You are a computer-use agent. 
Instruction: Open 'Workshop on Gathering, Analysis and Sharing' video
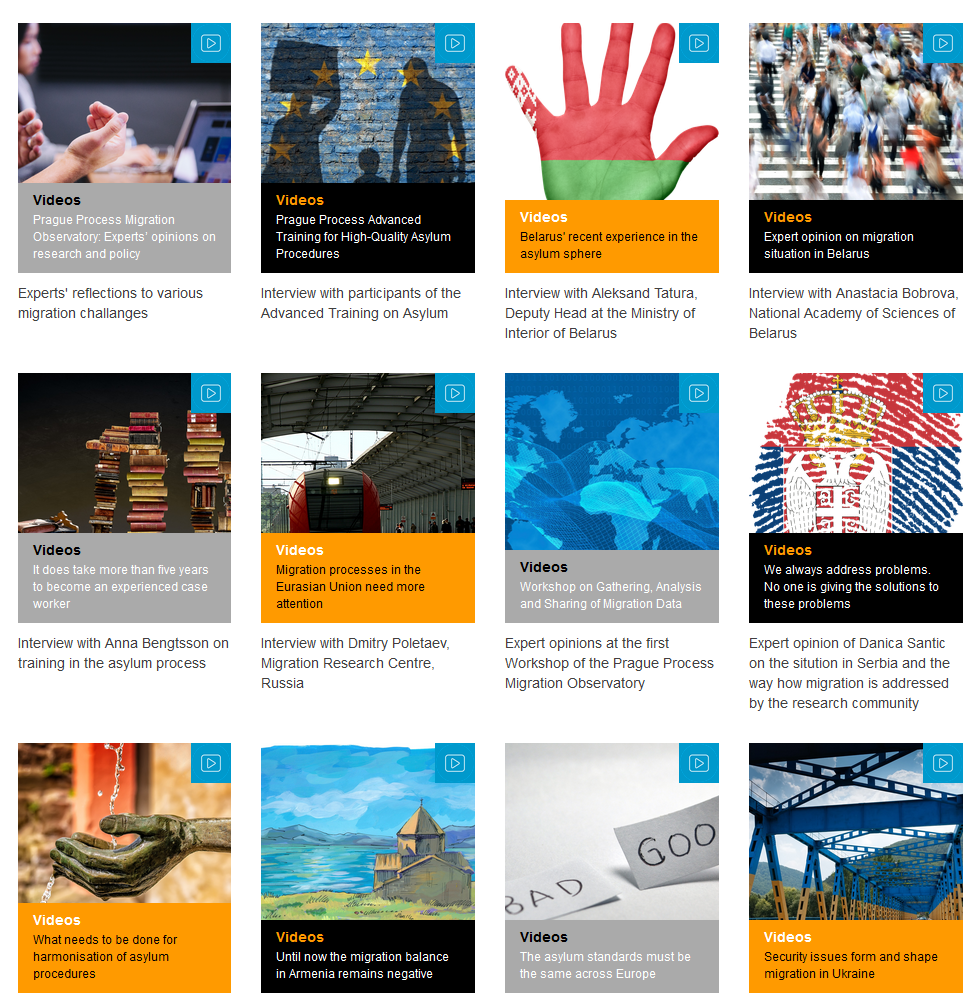[x=610, y=595]
